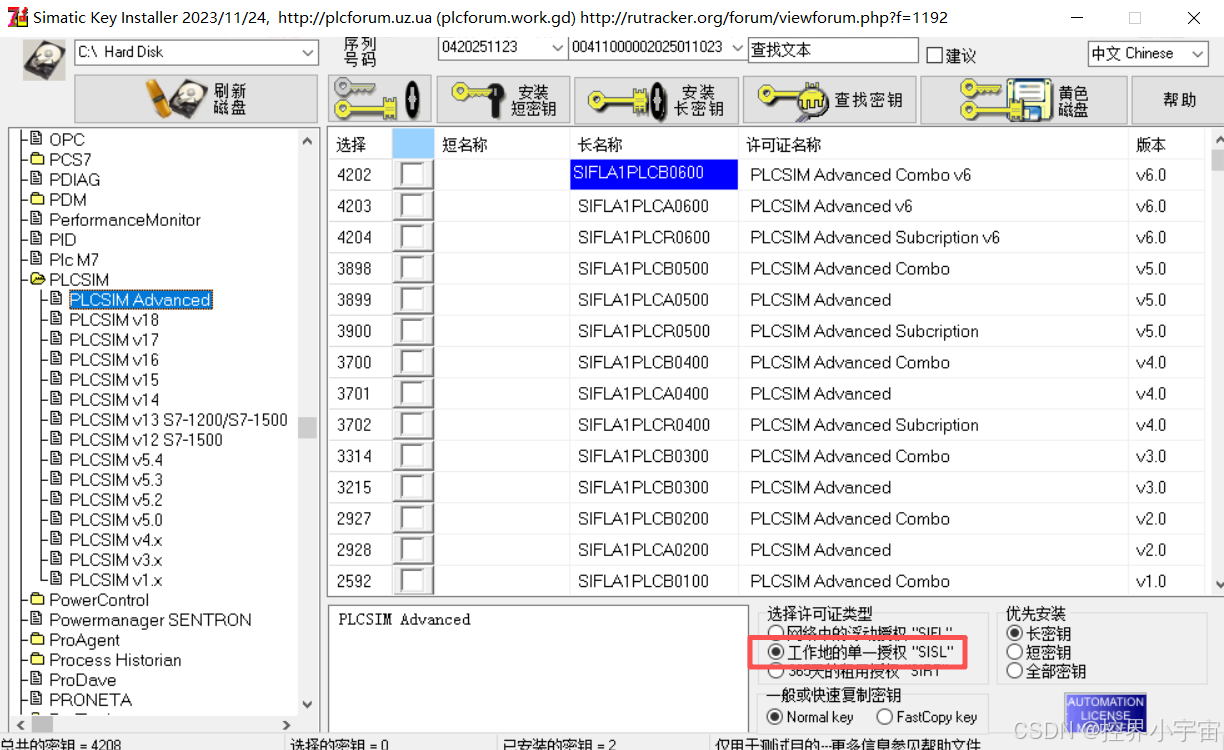Tick checkbox for row 4202

tap(411, 175)
